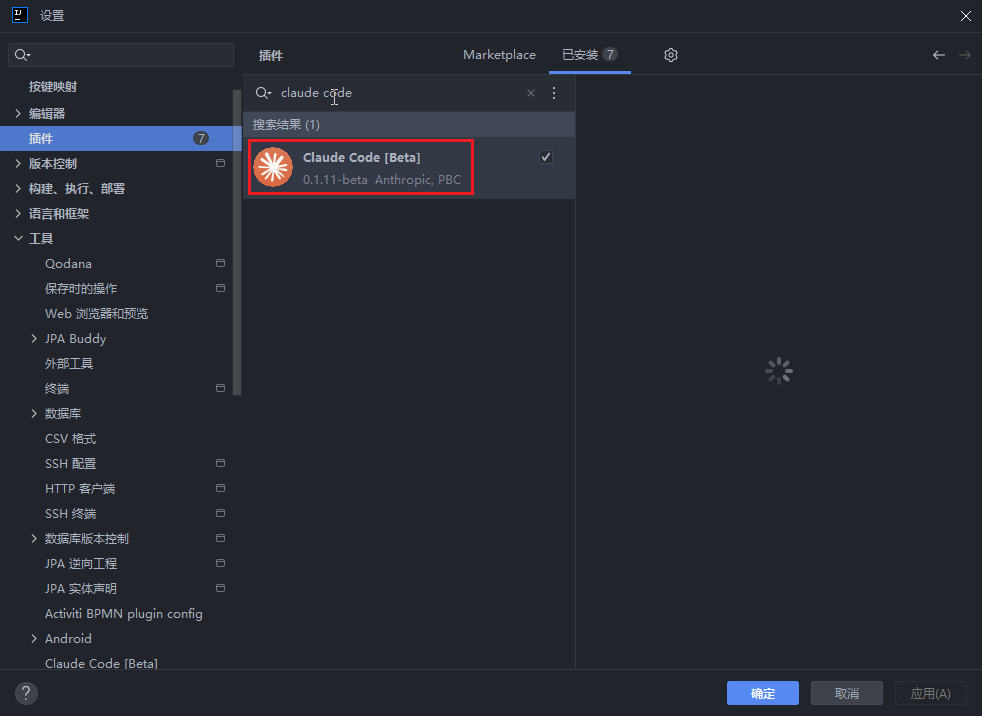Image resolution: width=982 pixels, height=716 pixels.
Task: Expand the 编辑器 settings node
Action: [x=18, y=113]
